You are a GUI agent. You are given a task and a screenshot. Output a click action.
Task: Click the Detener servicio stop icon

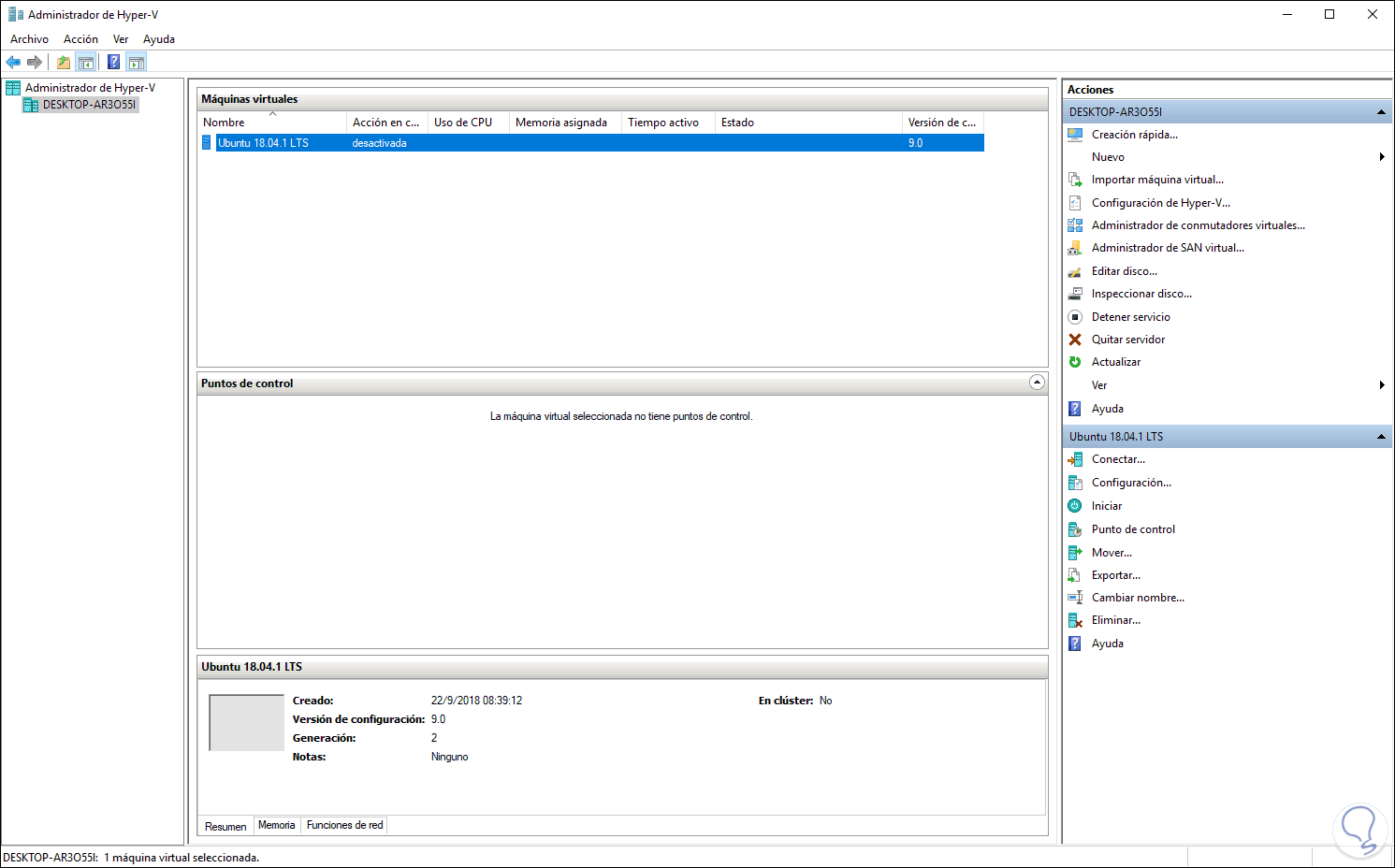(x=1075, y=317)
